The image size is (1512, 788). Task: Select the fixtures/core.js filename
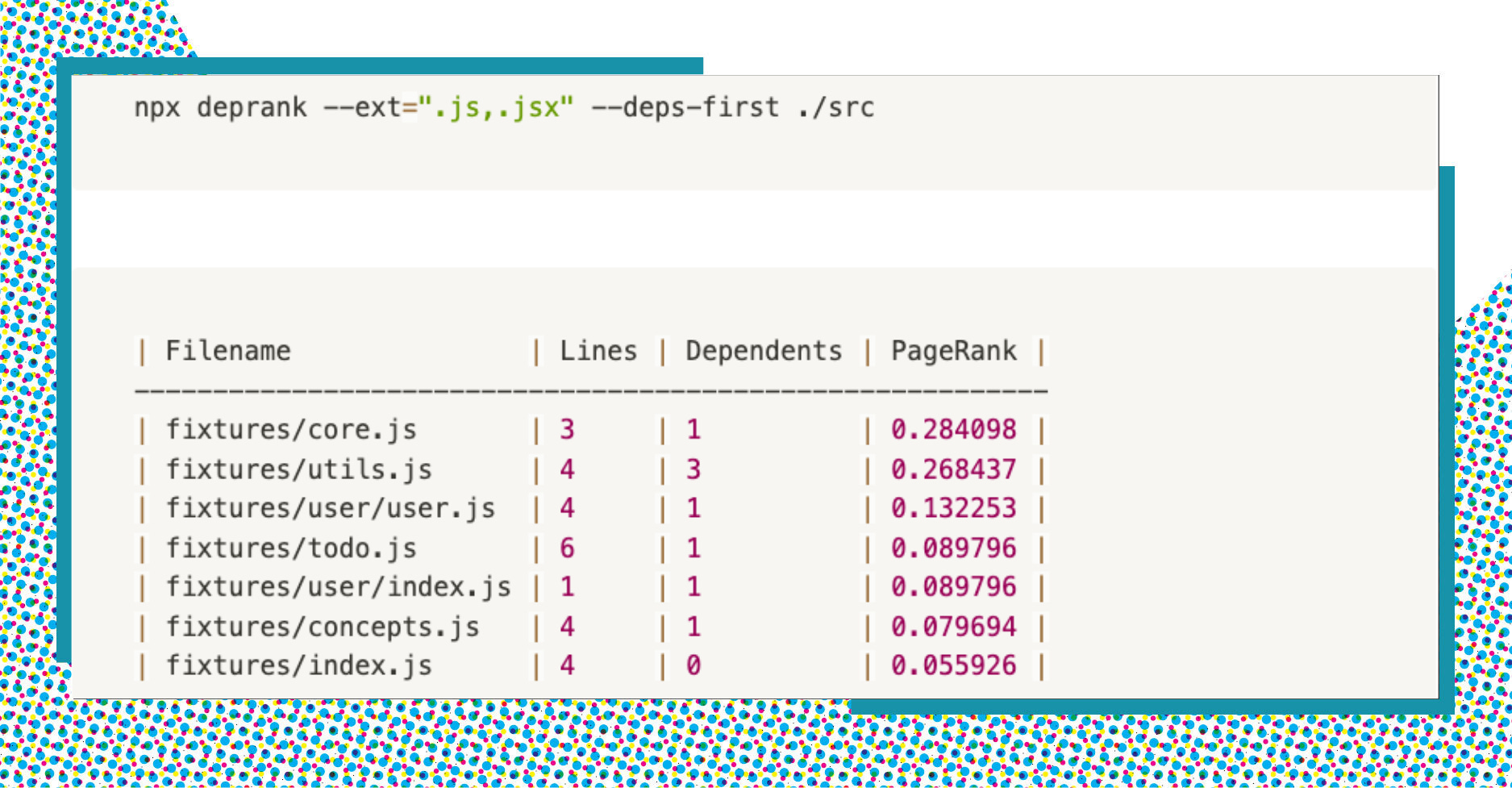coord(291,430)
